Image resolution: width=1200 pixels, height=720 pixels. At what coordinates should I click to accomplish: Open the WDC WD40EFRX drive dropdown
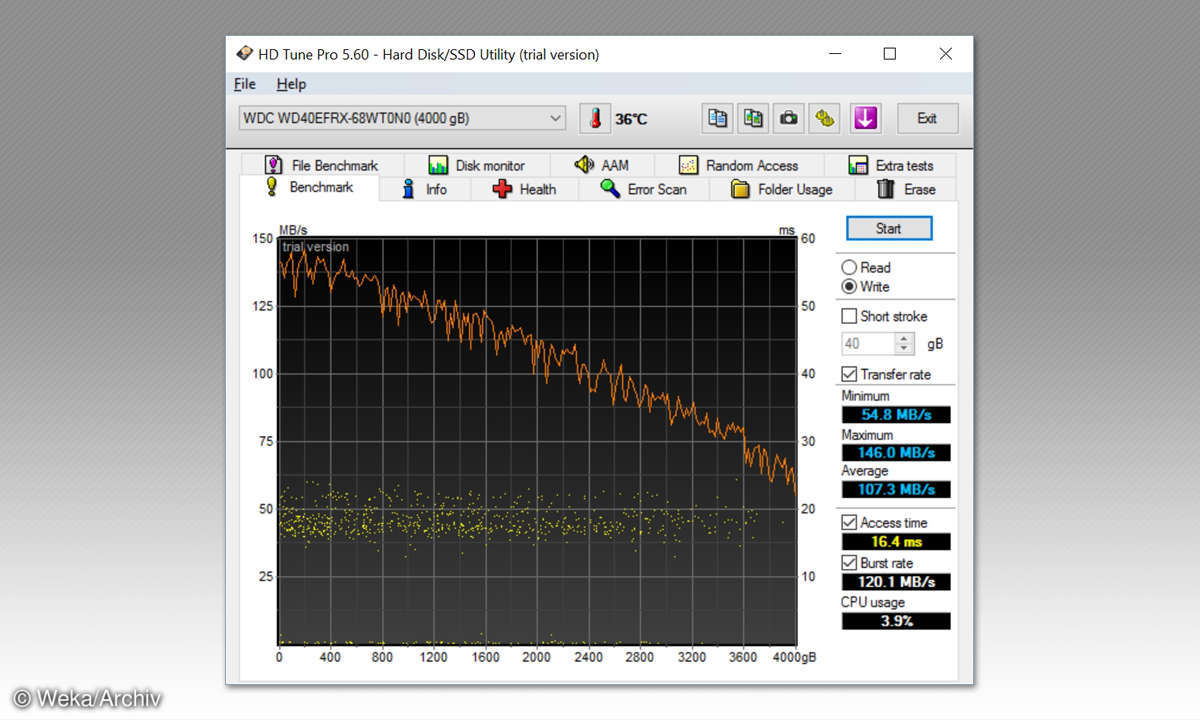[403, 118]
